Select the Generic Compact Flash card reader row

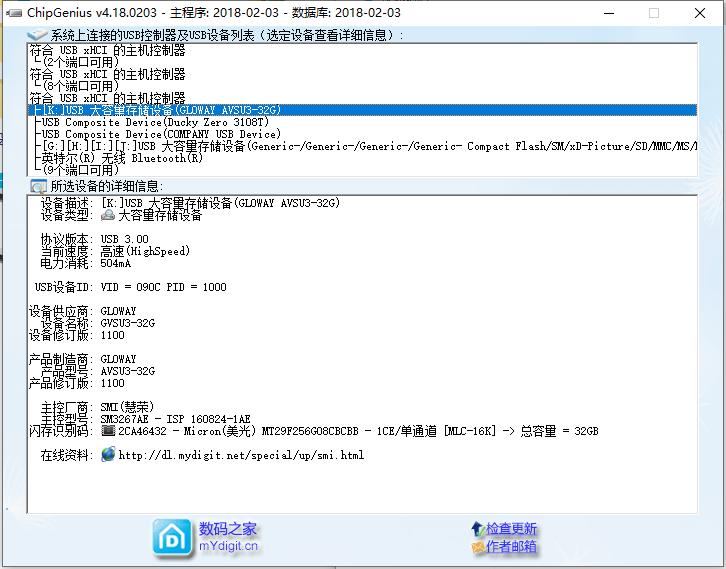pos(363,146)
